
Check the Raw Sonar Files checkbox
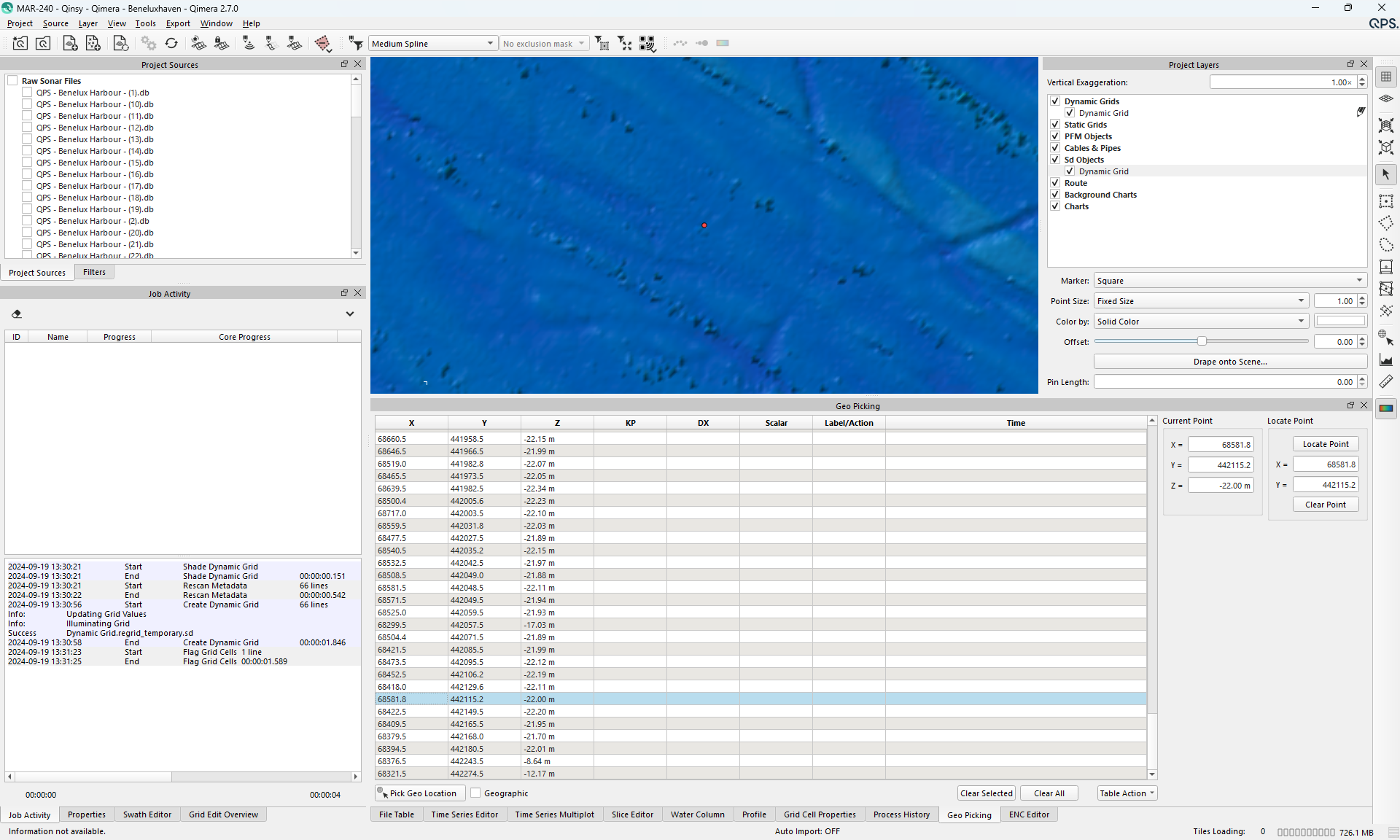(x=12, y=81)
